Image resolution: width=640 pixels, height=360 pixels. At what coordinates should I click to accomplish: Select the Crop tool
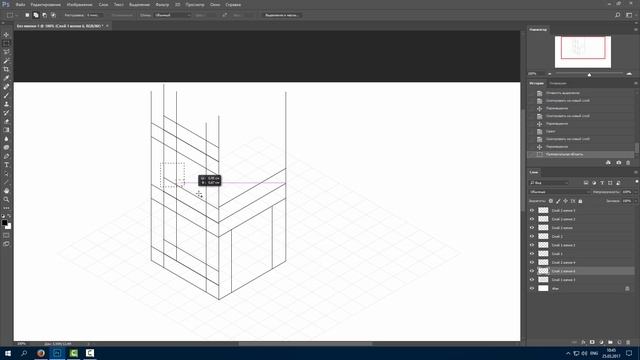(x=6, y=69)
